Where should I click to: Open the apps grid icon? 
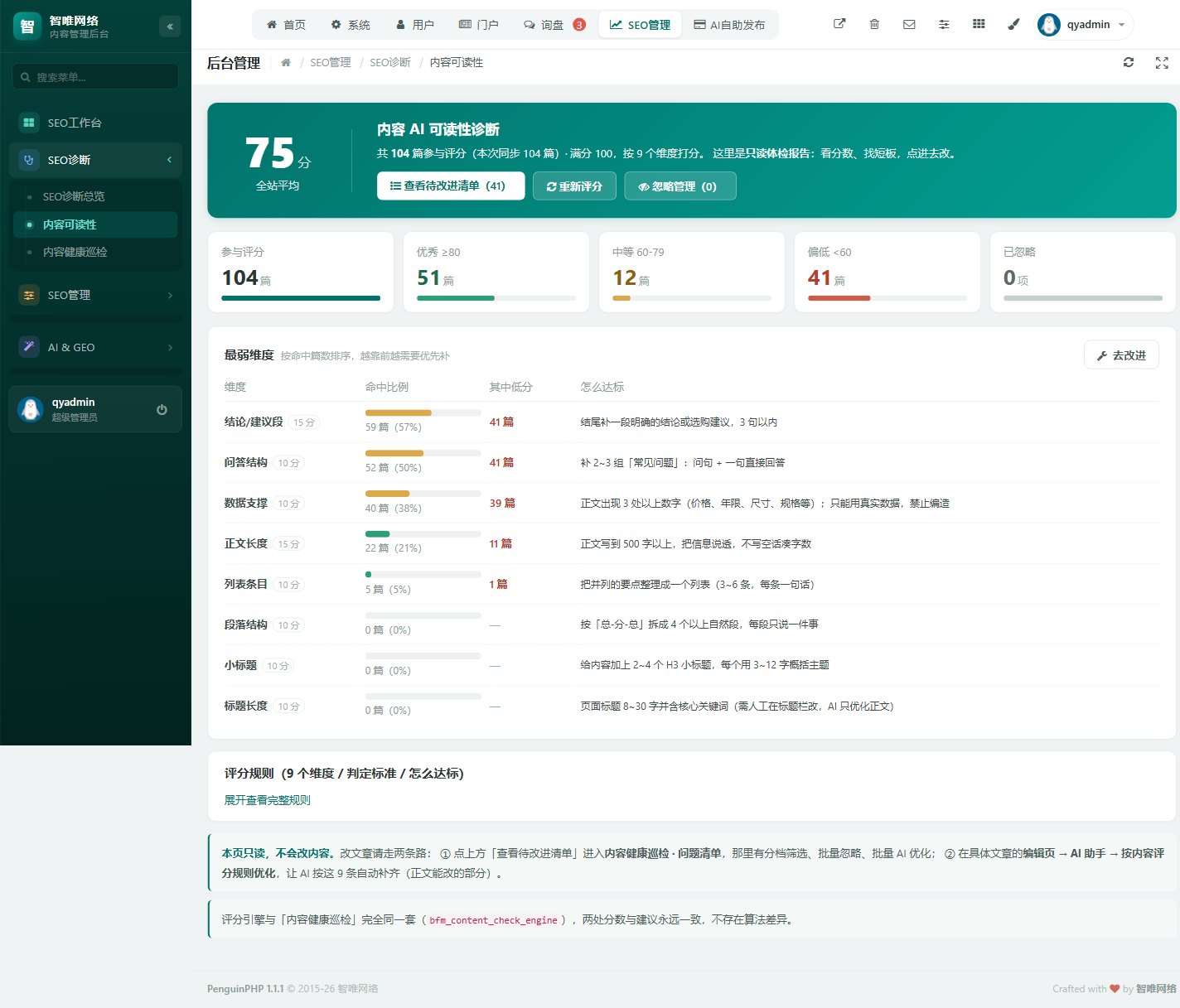coord(979,24)
